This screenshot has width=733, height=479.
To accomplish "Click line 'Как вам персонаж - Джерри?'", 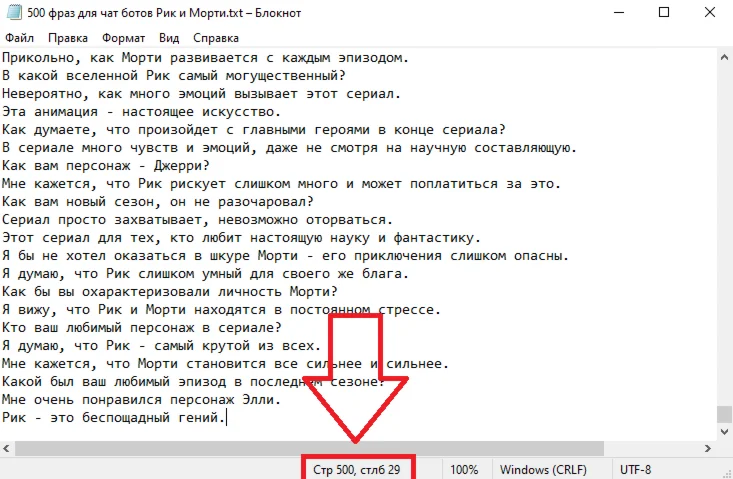I will (x=106, y=166).
